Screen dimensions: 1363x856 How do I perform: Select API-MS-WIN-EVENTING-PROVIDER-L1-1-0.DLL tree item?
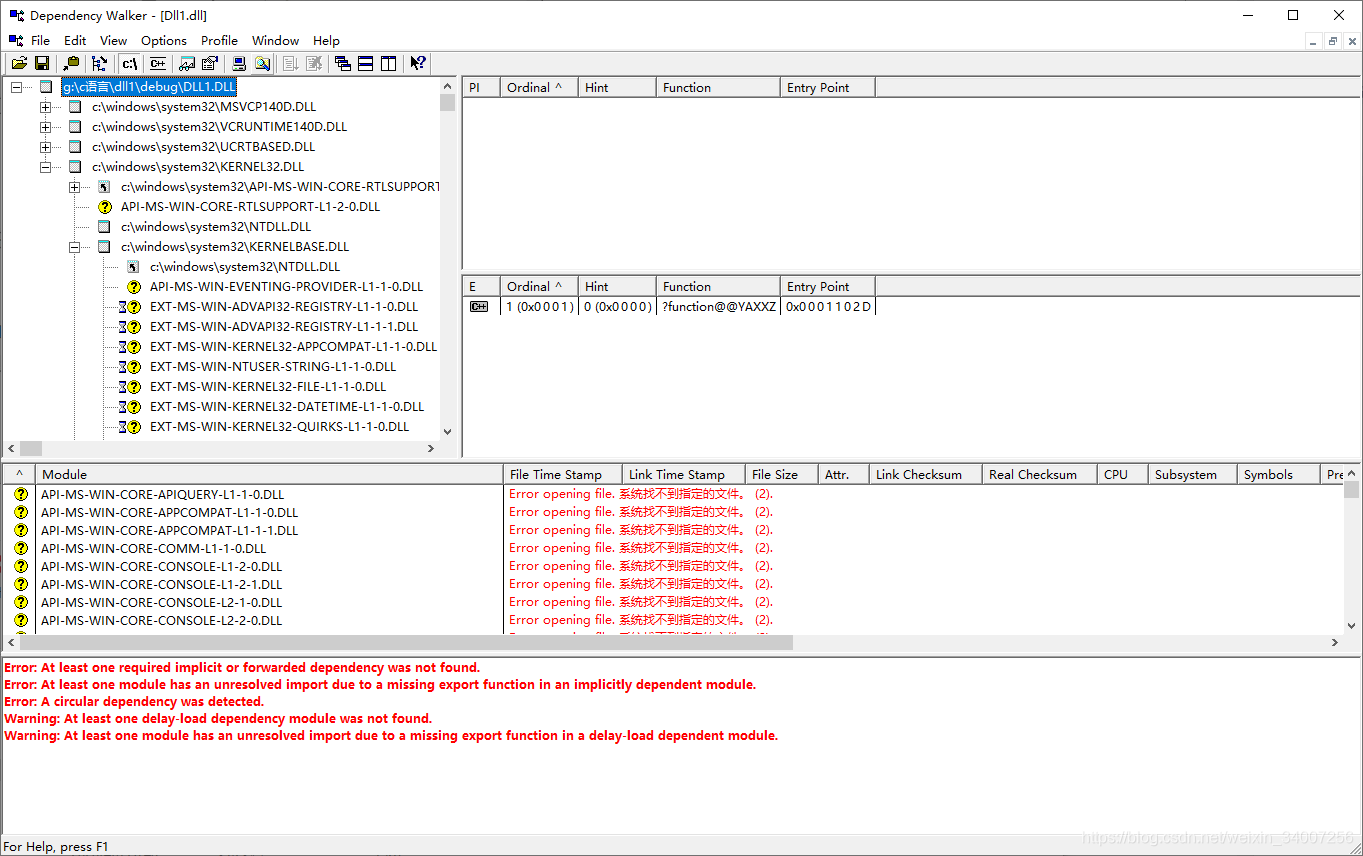pyautogui.click(x=286, y=287)
